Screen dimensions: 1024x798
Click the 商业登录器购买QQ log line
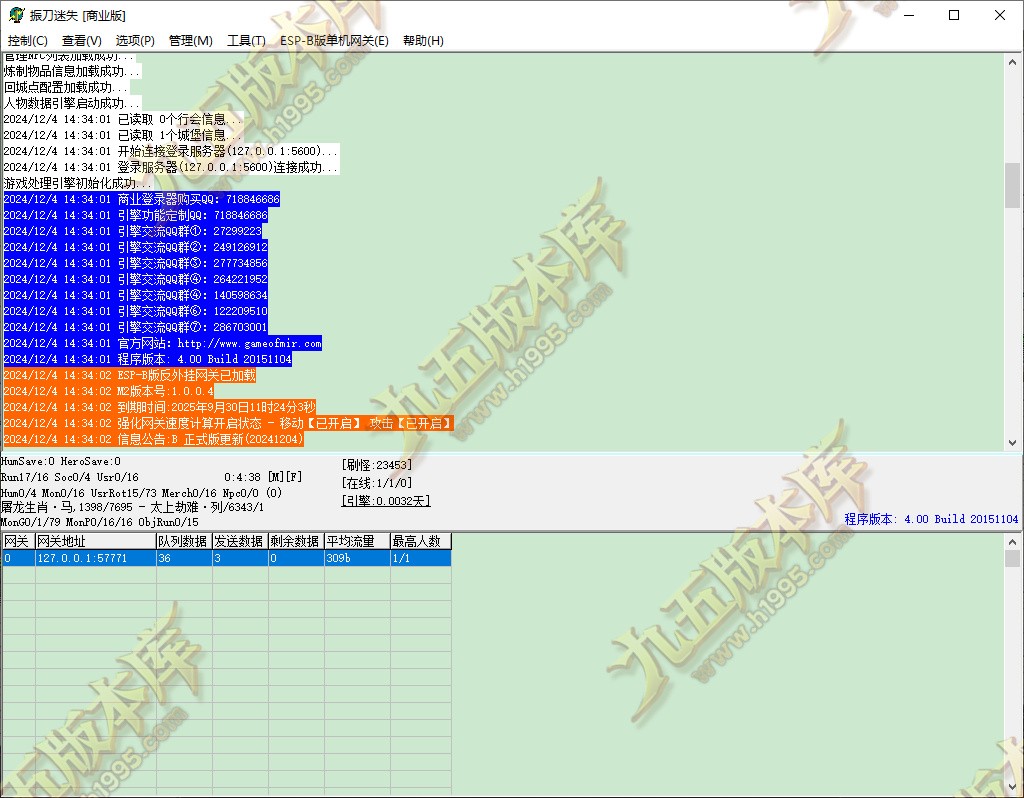click(x=142, y=199)
